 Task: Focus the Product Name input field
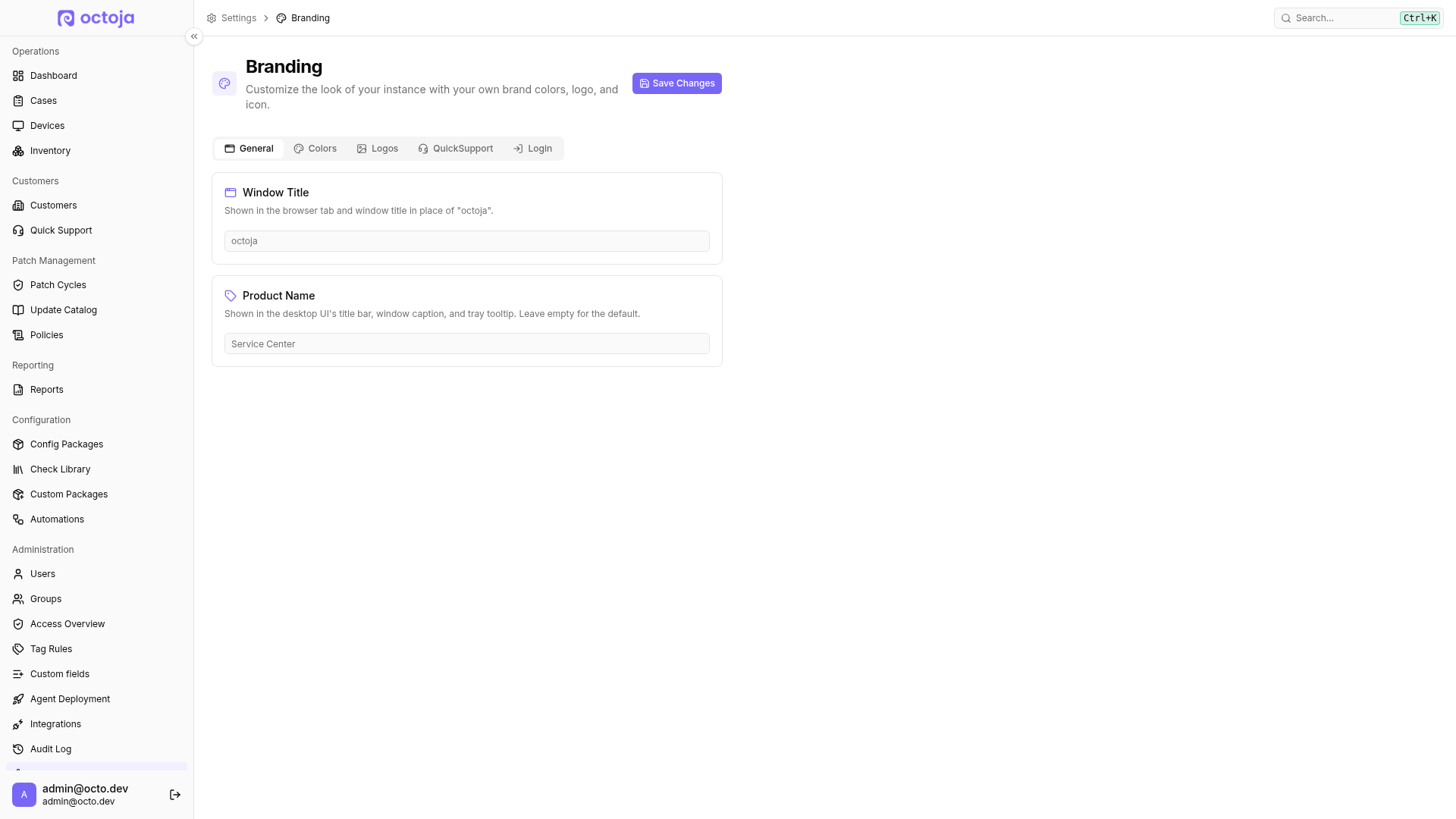tap(467, 344)
